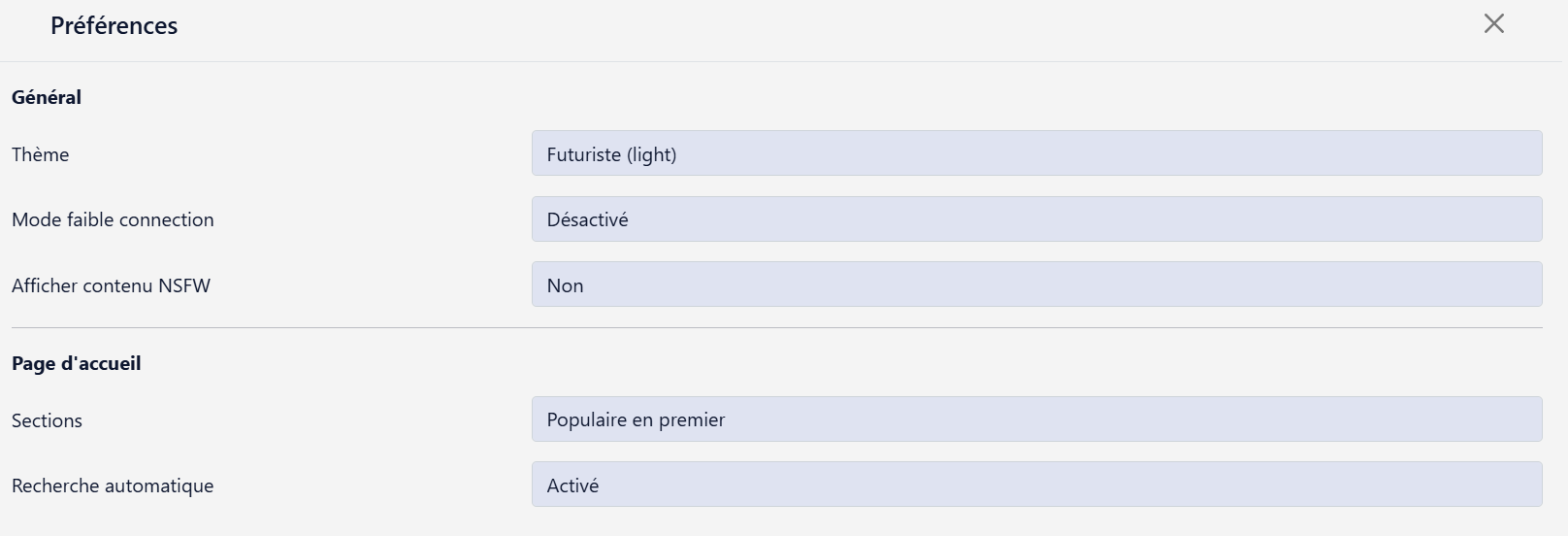
Task: Select the Général section heading
Action: click(47, 97)
